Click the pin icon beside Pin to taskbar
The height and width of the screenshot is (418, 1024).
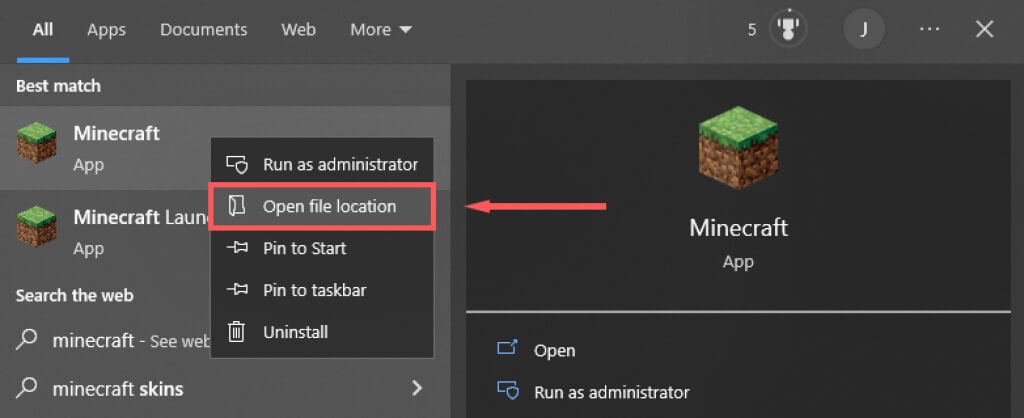click(236, 290)
